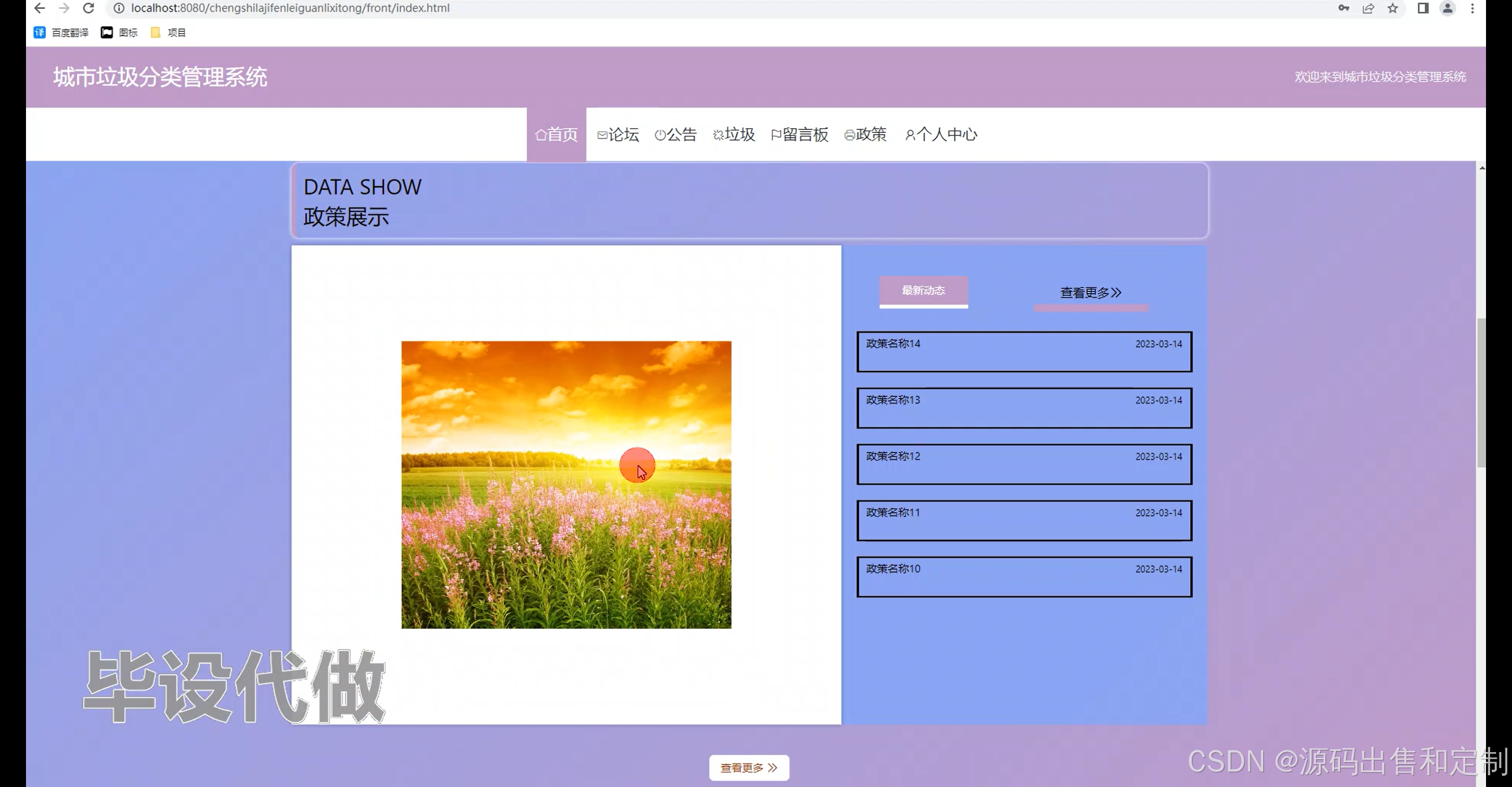The image size is (1512, 787).
Task: Reload the page with refresh icon
Action: click(x=89, y=8)
